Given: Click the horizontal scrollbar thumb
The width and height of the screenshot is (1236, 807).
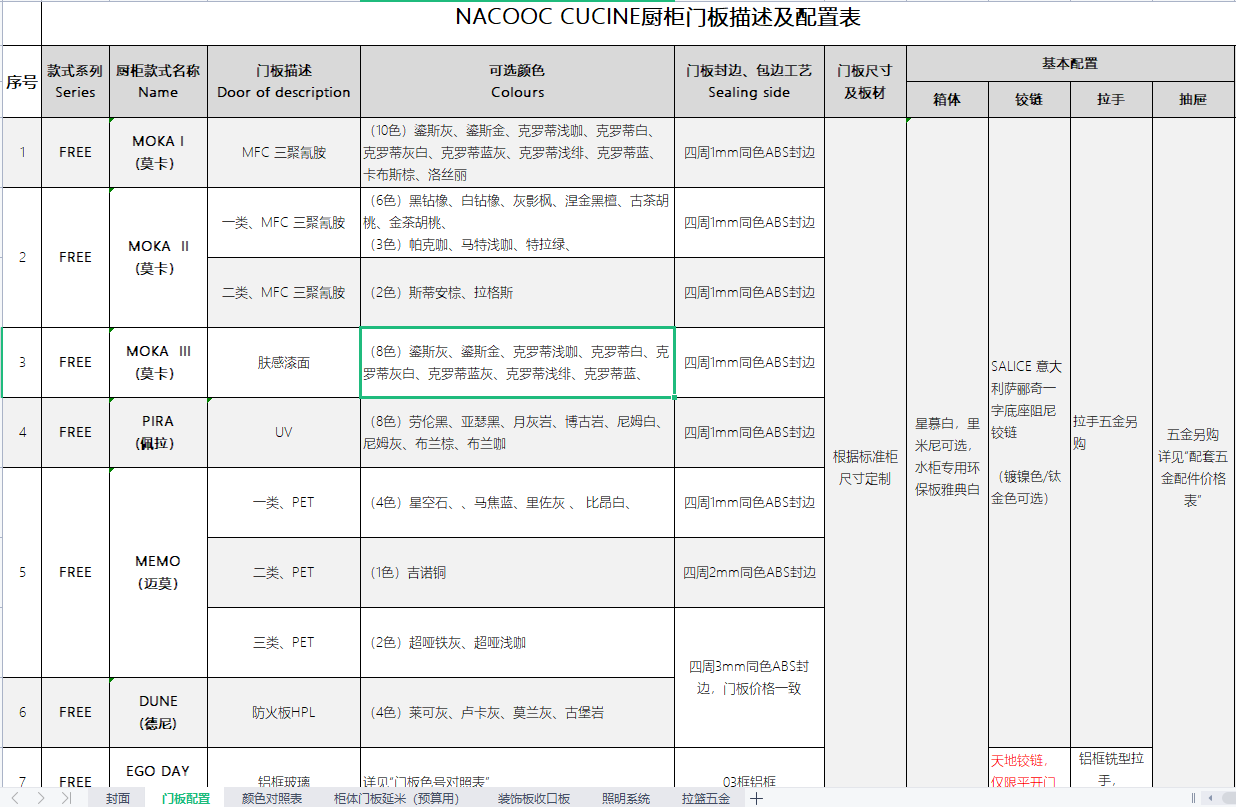Looking at the screenshot, I should pyautogui.click(x=1229, y=798).
